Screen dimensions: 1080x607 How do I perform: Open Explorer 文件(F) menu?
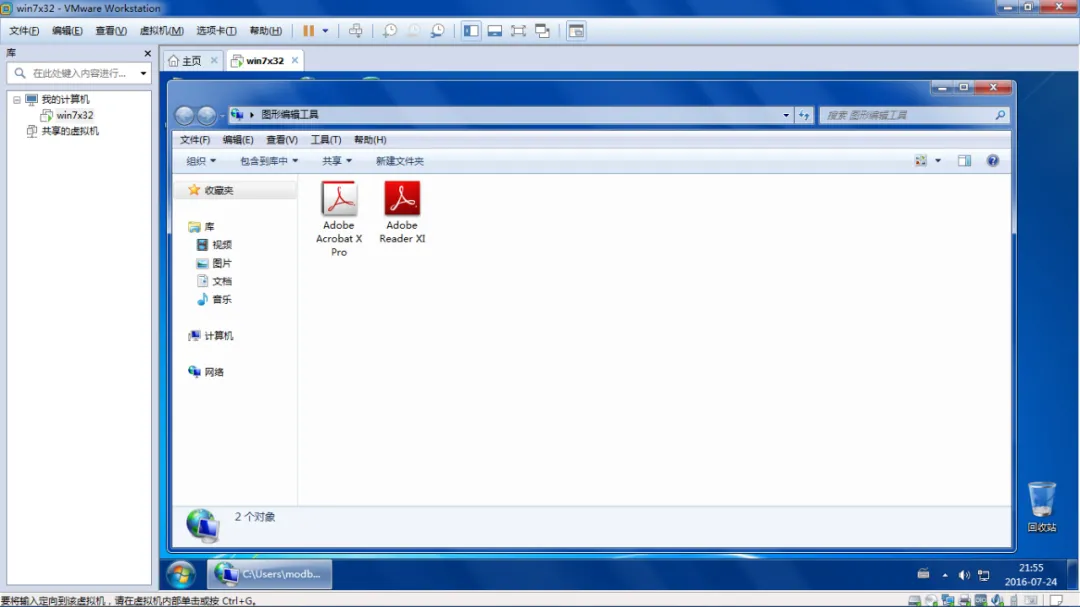(195, 140)
